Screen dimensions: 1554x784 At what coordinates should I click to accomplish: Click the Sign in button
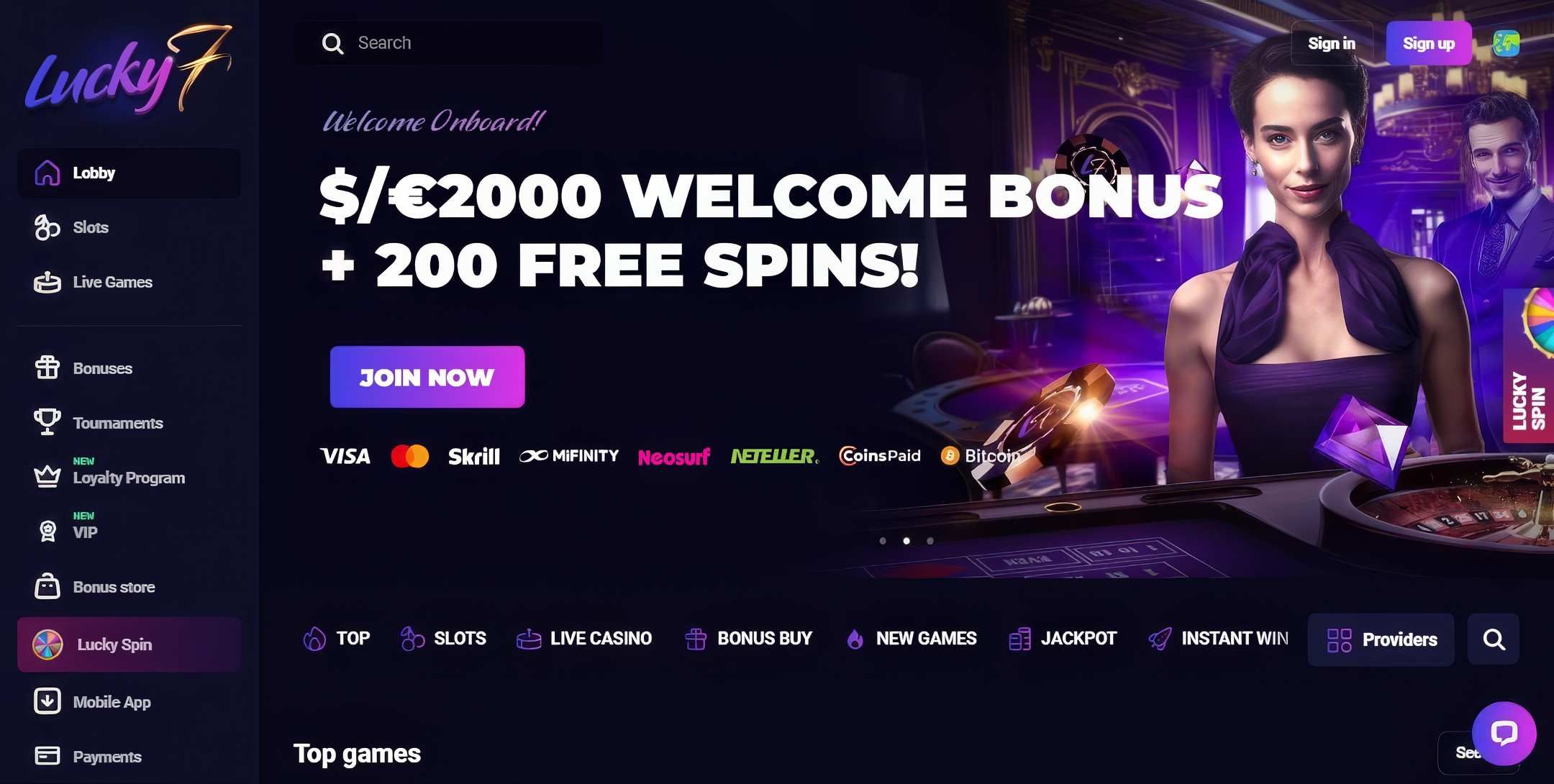pyautogui.click(x=1332, y=43)
